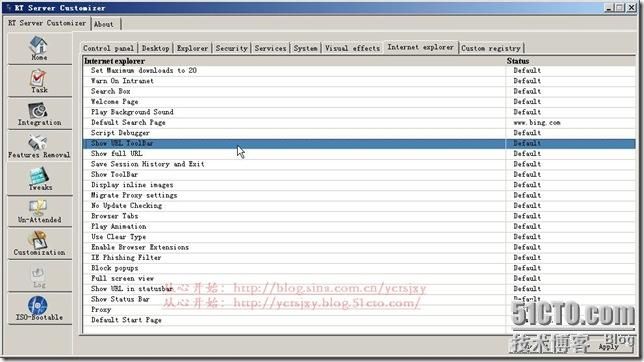Open the Log sidebar icon
Screen dimensions: 644x362
(39, 276)
